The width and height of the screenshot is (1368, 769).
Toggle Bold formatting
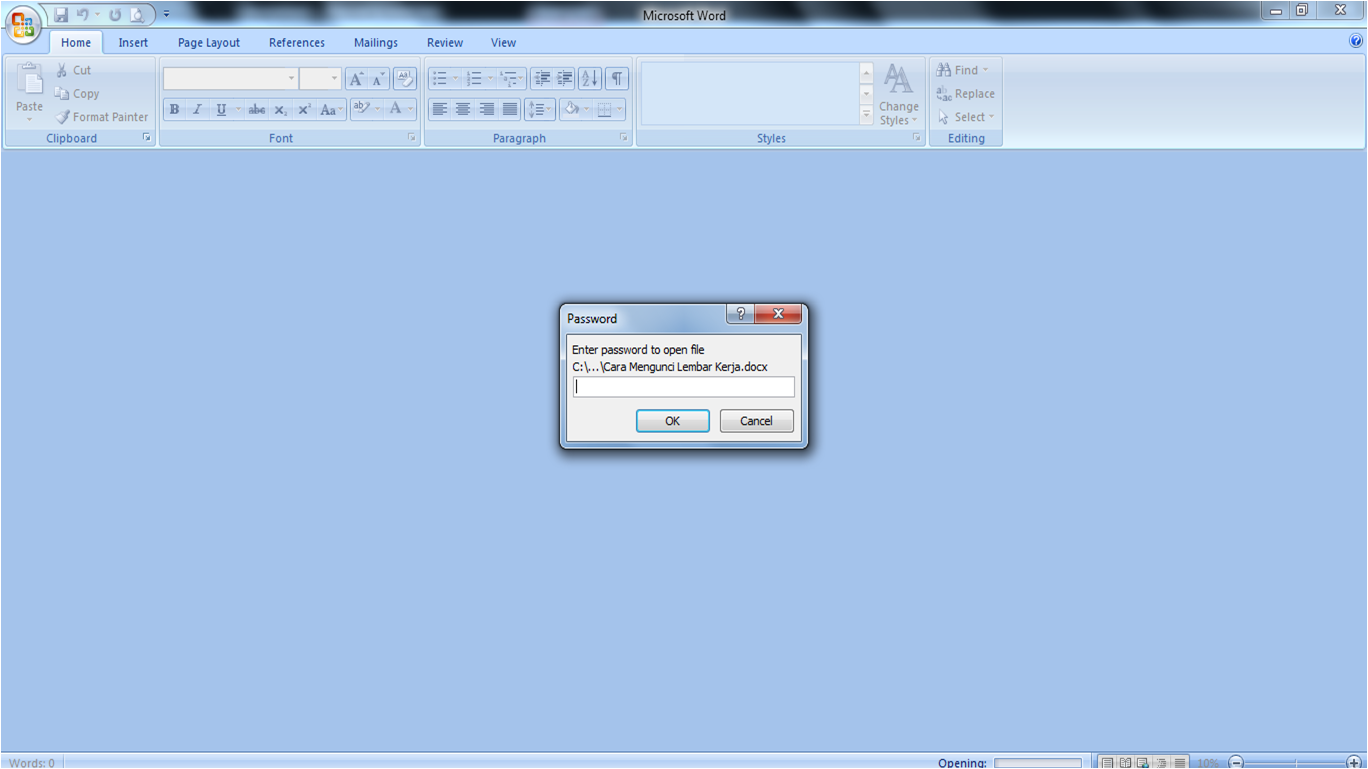[x=174, y=109]
